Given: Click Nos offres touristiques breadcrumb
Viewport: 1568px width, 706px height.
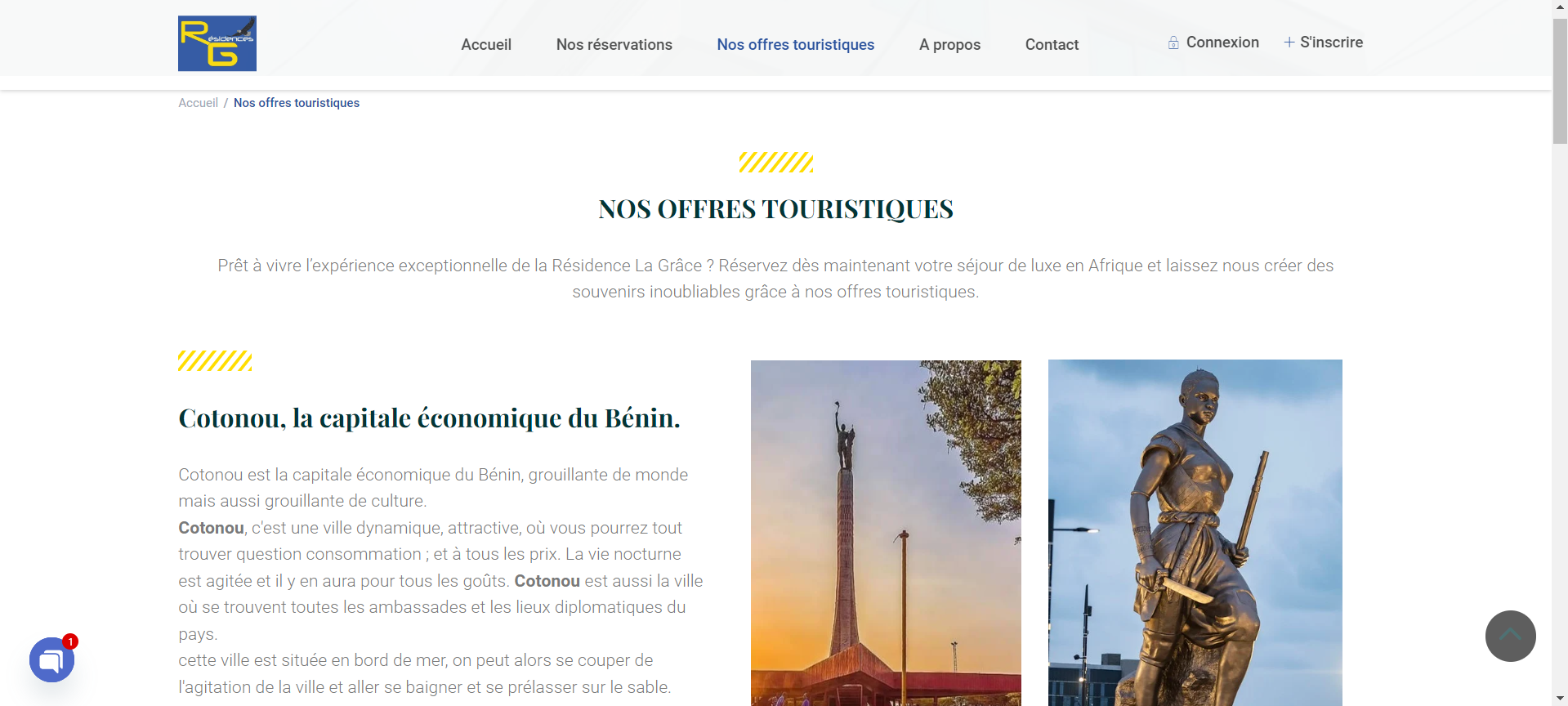Looking at the screenshot, I should (297, 103).
